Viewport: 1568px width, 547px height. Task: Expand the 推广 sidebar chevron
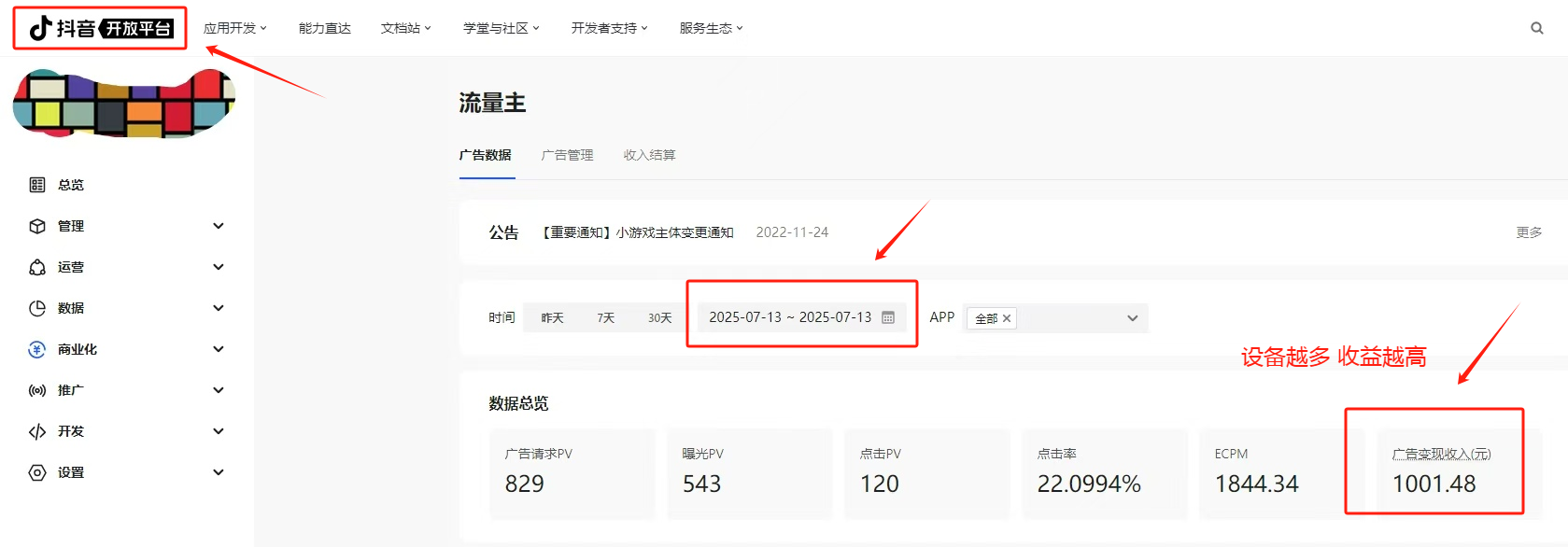[x=219, y=390]
